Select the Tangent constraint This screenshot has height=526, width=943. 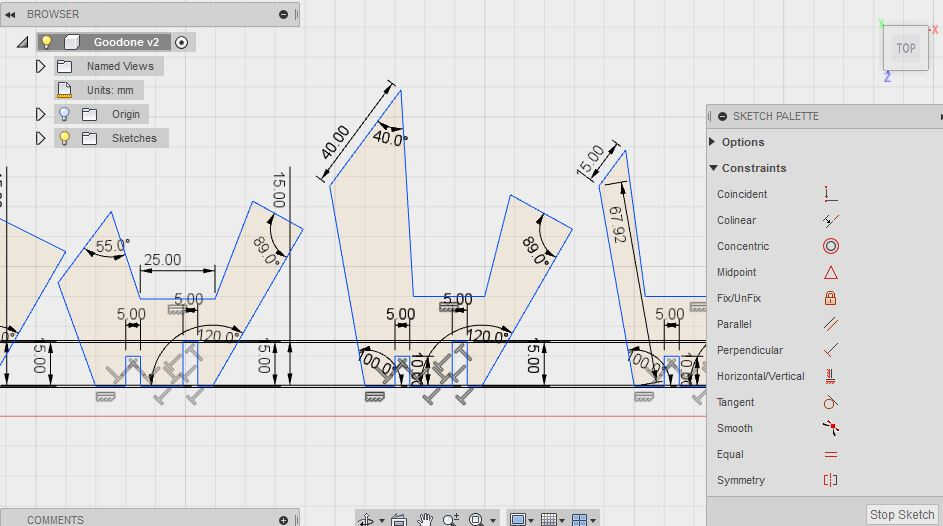[x=831, y=402]
